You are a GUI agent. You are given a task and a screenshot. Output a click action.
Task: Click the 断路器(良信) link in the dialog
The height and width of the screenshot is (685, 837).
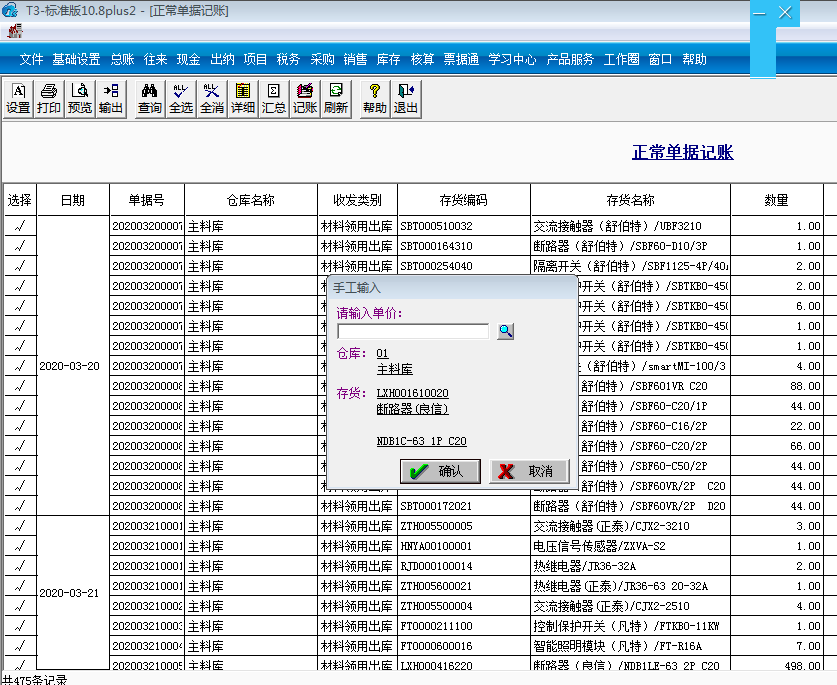(412, 409)
